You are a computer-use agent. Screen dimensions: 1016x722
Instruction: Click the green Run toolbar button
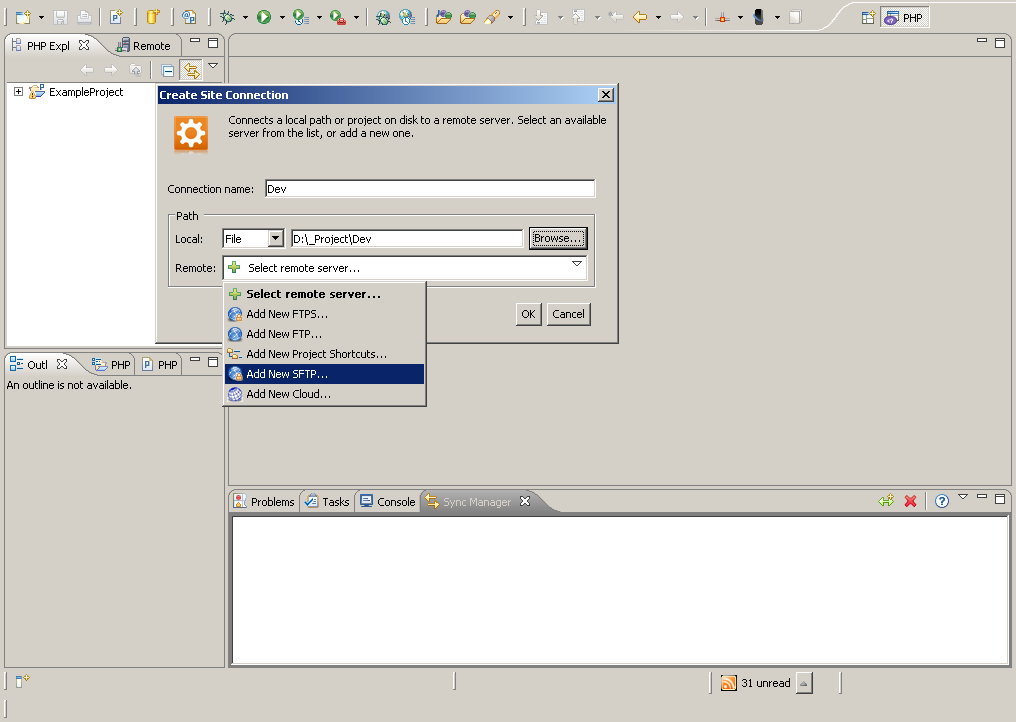[x=264, y=17]
